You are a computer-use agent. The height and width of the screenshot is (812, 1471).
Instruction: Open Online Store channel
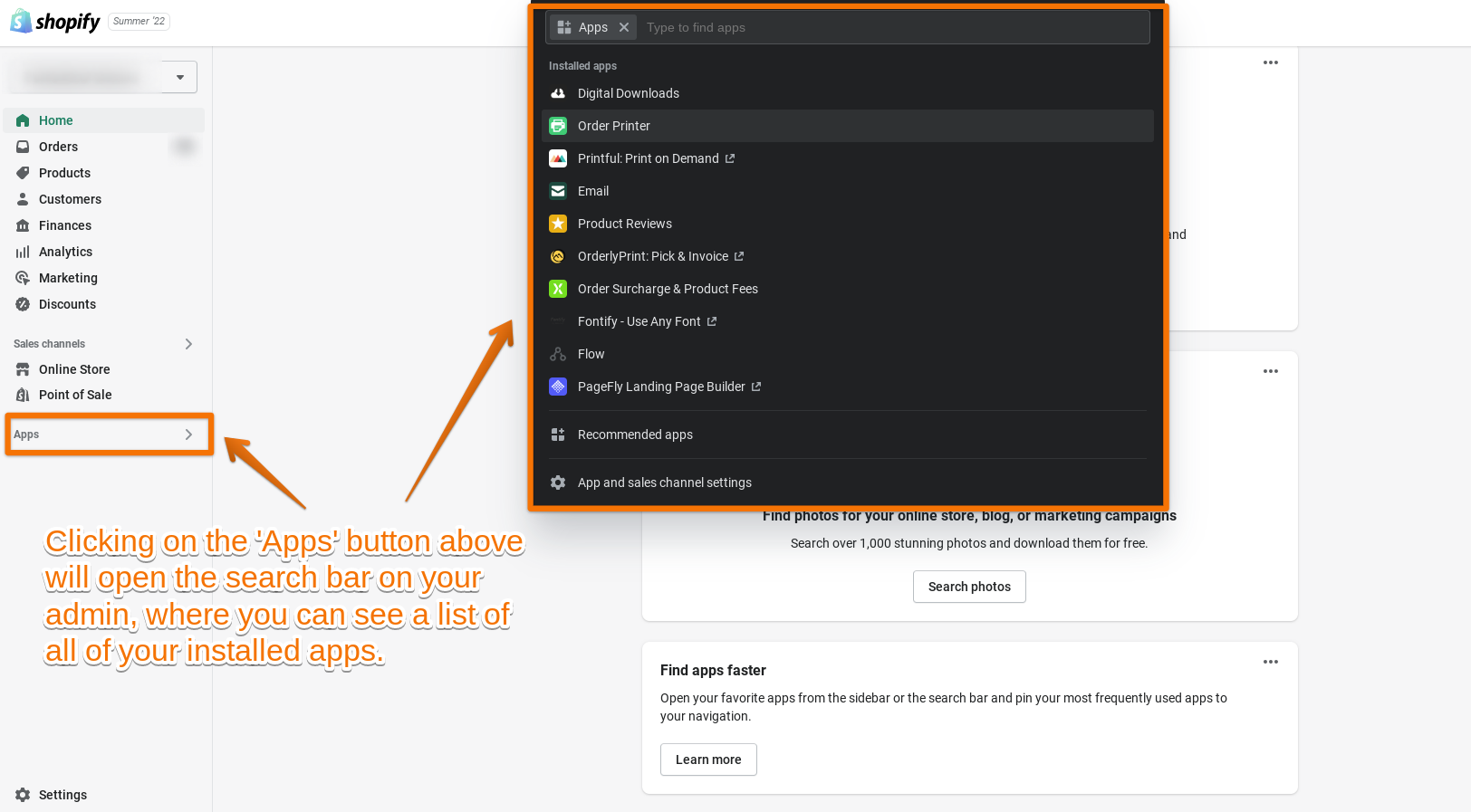pyautogui.click(x=74, y=369)
